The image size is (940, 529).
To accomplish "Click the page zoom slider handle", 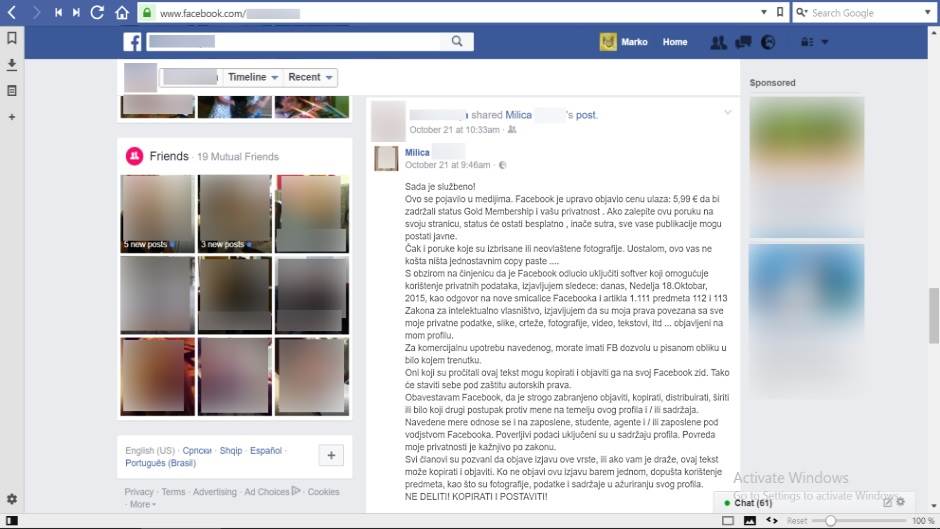I will (x=830, y=521).
